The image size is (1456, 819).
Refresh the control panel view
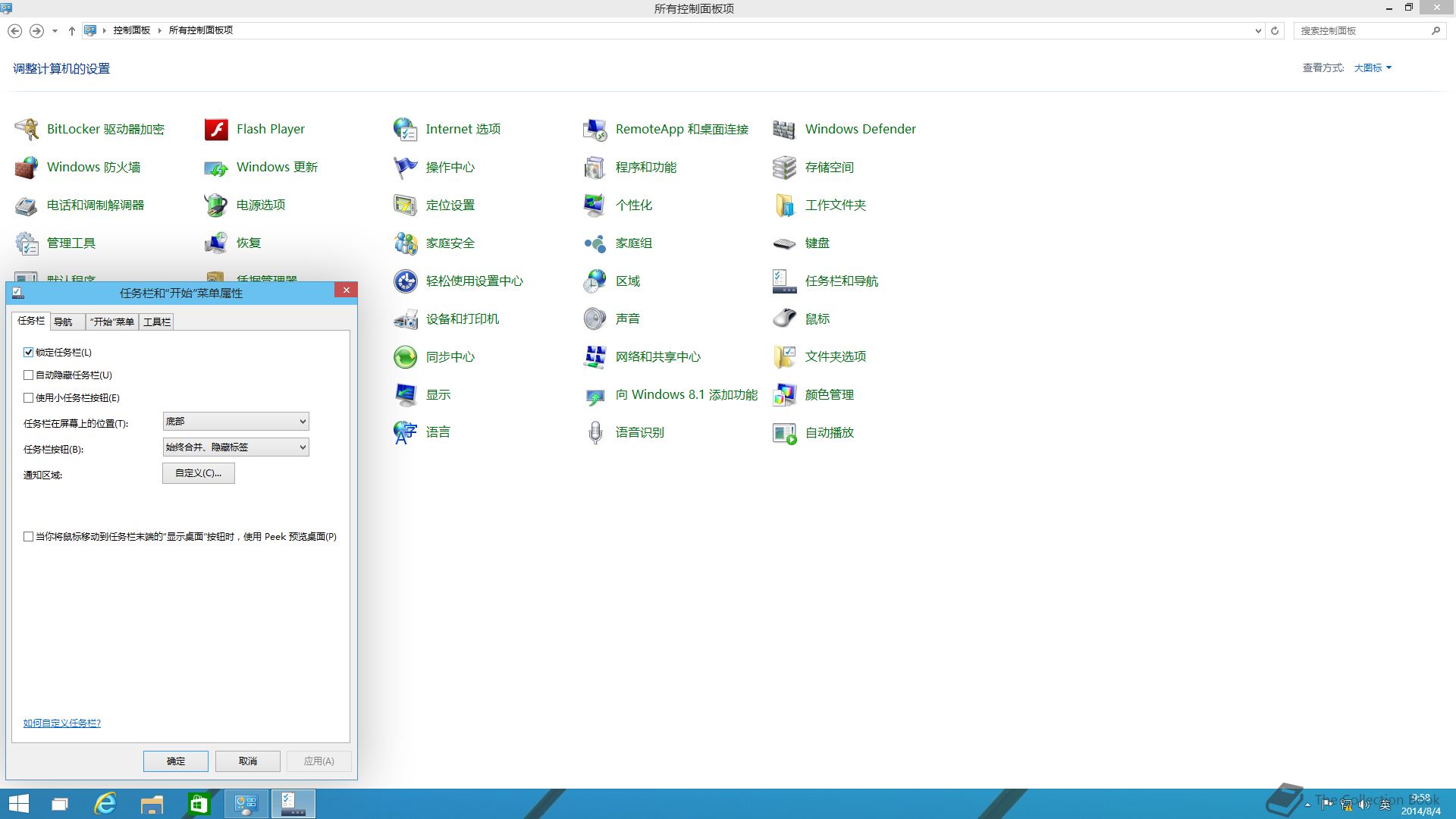(x=1276, y=31)
